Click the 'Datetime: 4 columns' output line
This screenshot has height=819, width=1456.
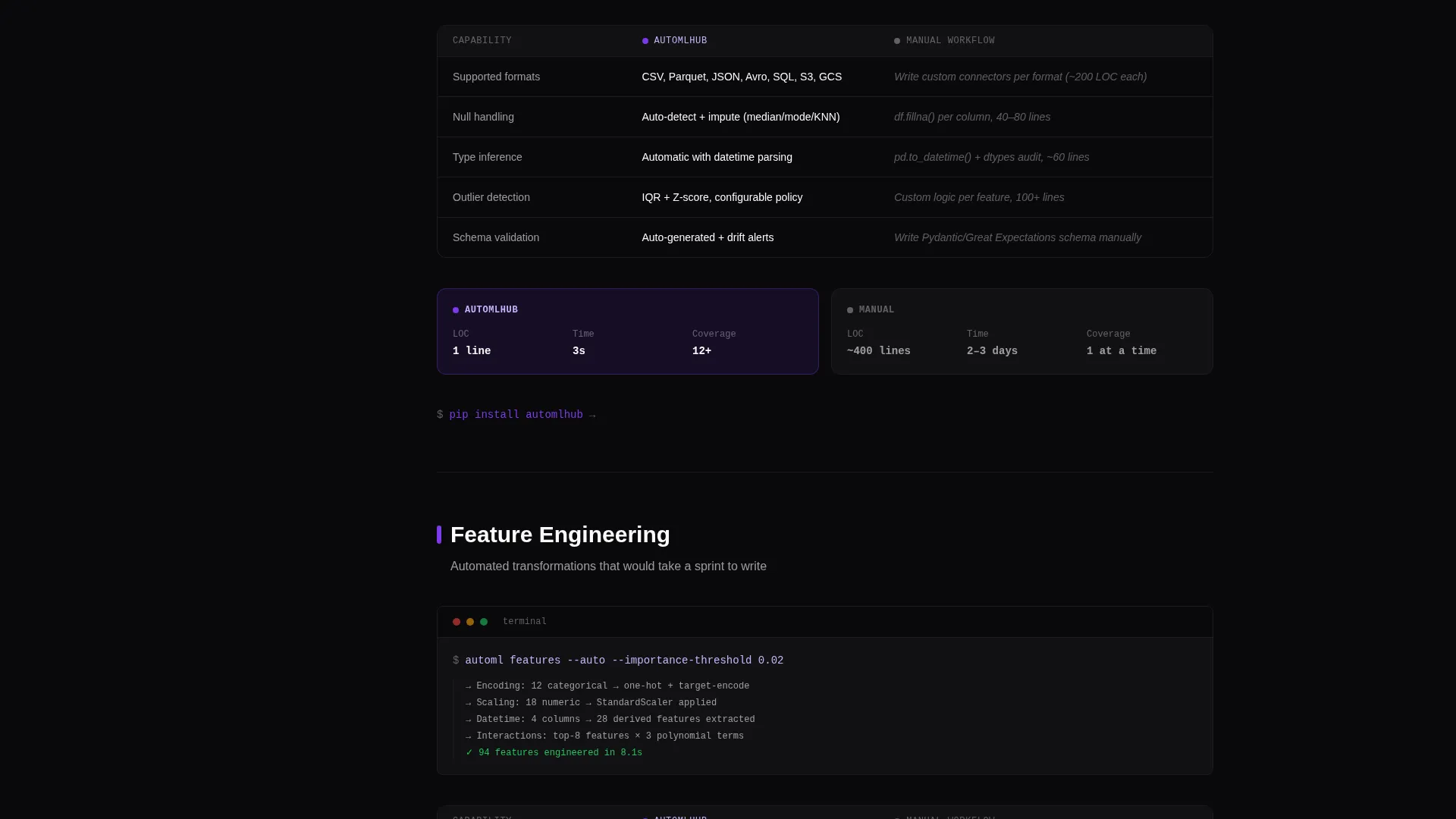pyautogui.click(x=610, y=720)
